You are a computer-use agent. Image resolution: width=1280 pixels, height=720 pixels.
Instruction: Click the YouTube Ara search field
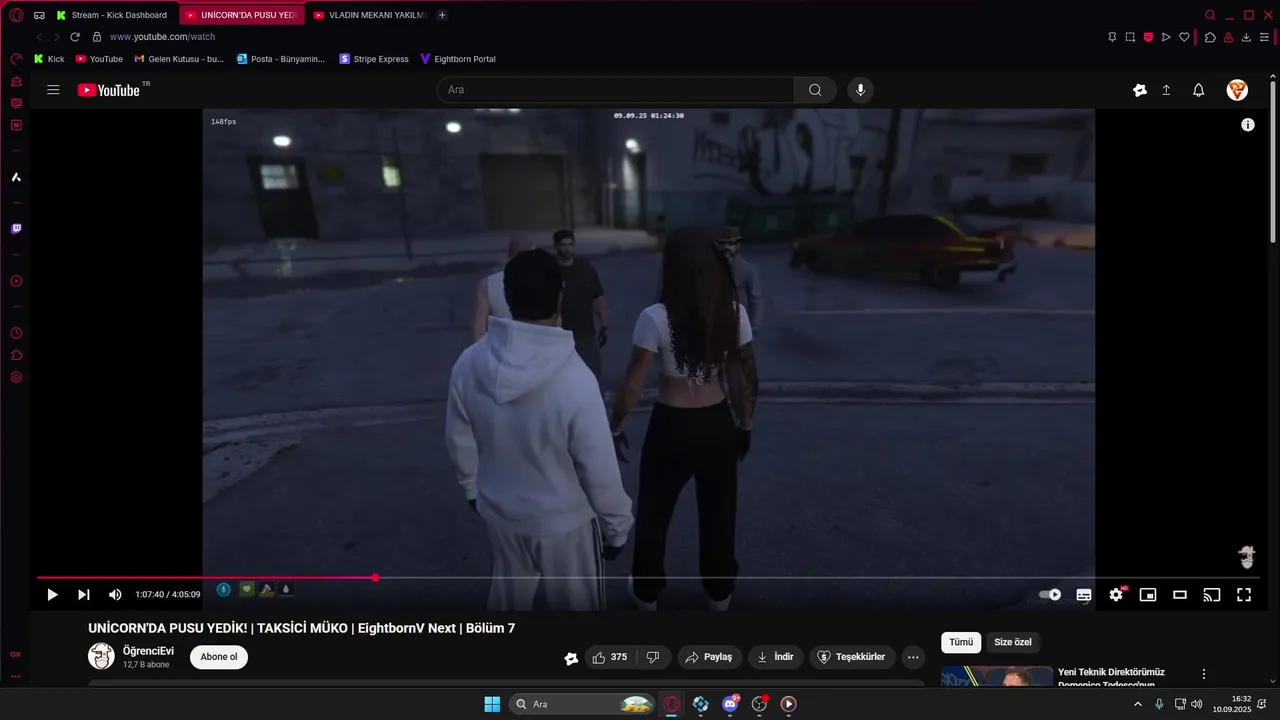click(616, 90)
